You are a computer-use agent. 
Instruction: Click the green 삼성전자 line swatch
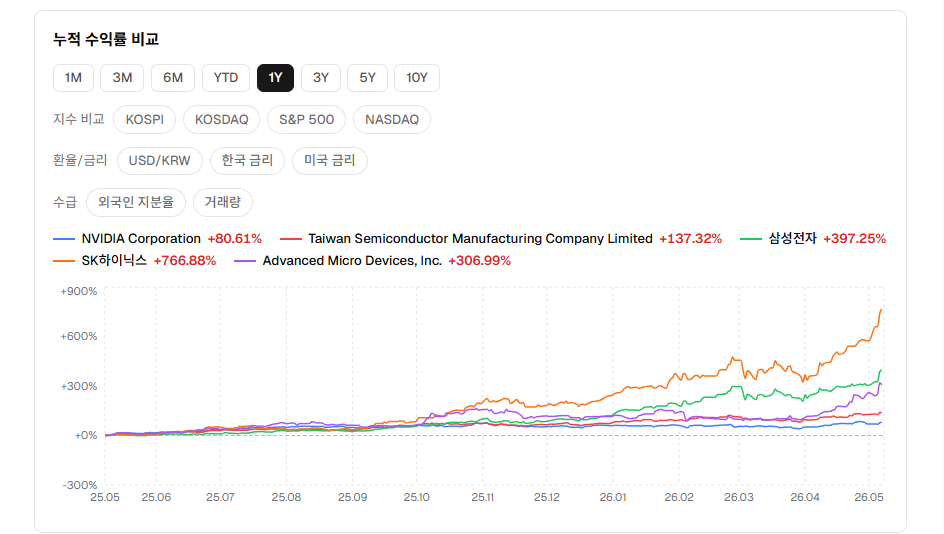[x=751, y=240]
